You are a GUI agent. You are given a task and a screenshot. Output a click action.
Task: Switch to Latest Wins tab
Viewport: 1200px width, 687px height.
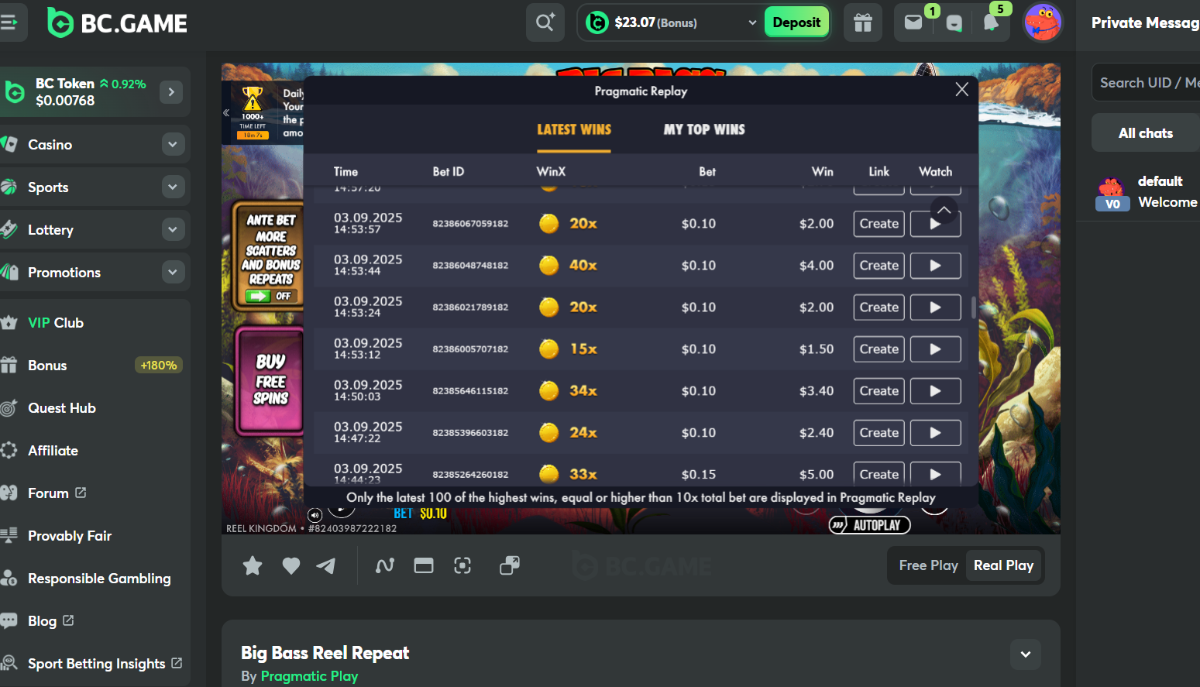(x=574, y=129)
